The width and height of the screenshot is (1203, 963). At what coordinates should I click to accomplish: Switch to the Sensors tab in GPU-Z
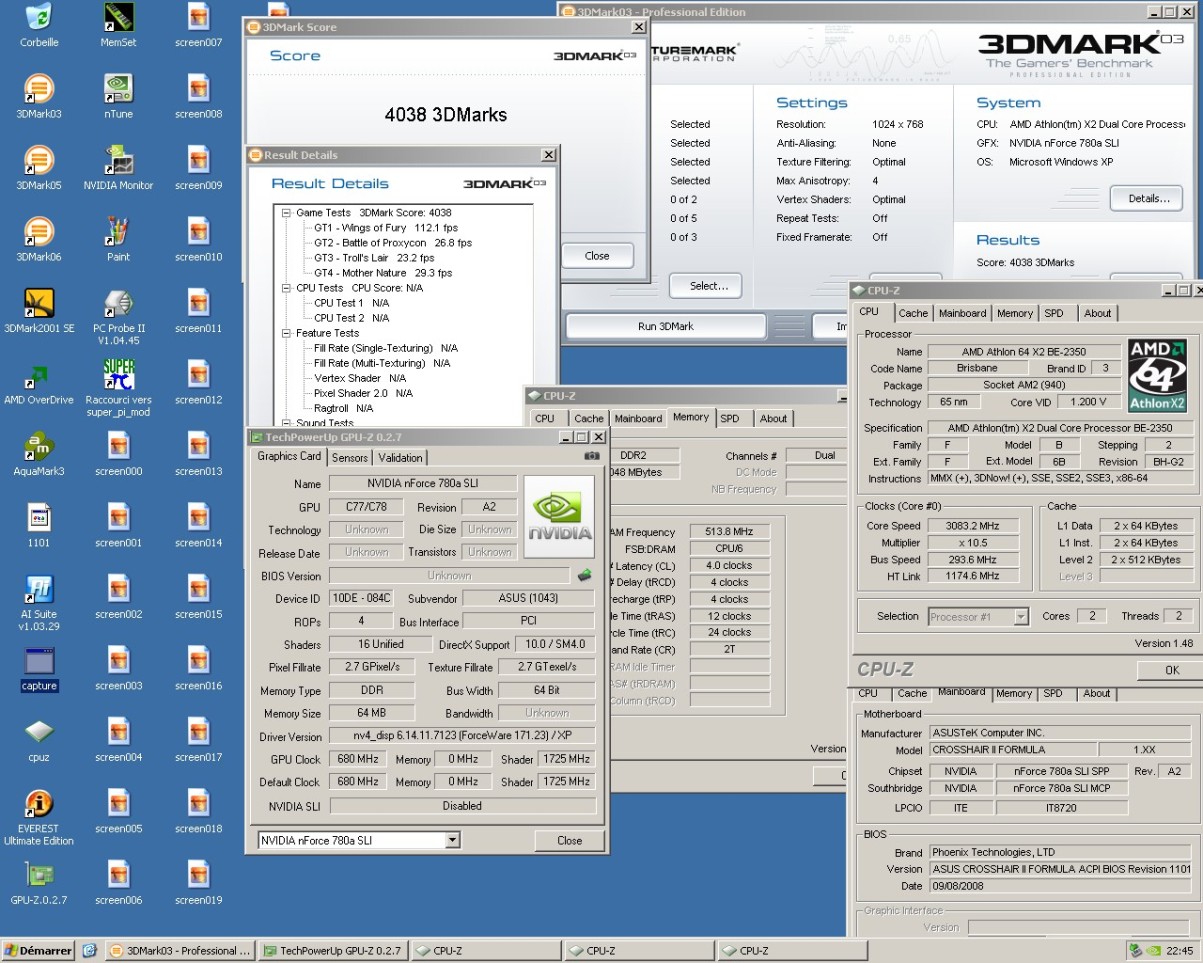click(x=350, y=458)
